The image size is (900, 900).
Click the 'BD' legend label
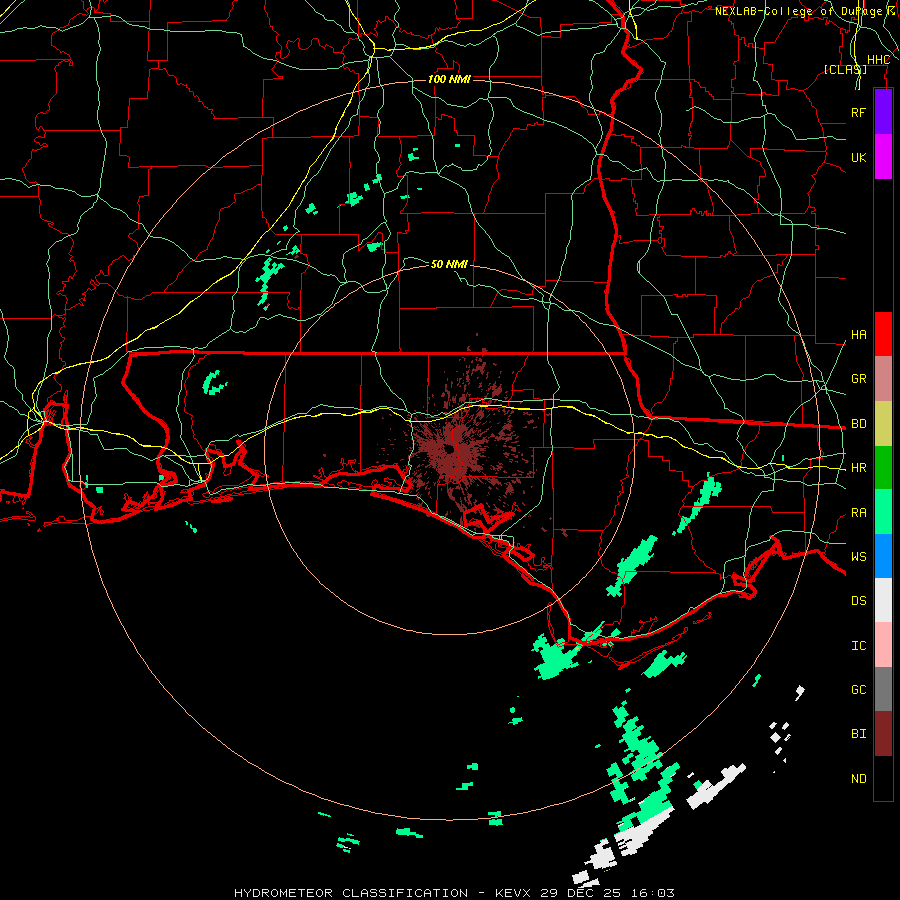click(858, 424)
